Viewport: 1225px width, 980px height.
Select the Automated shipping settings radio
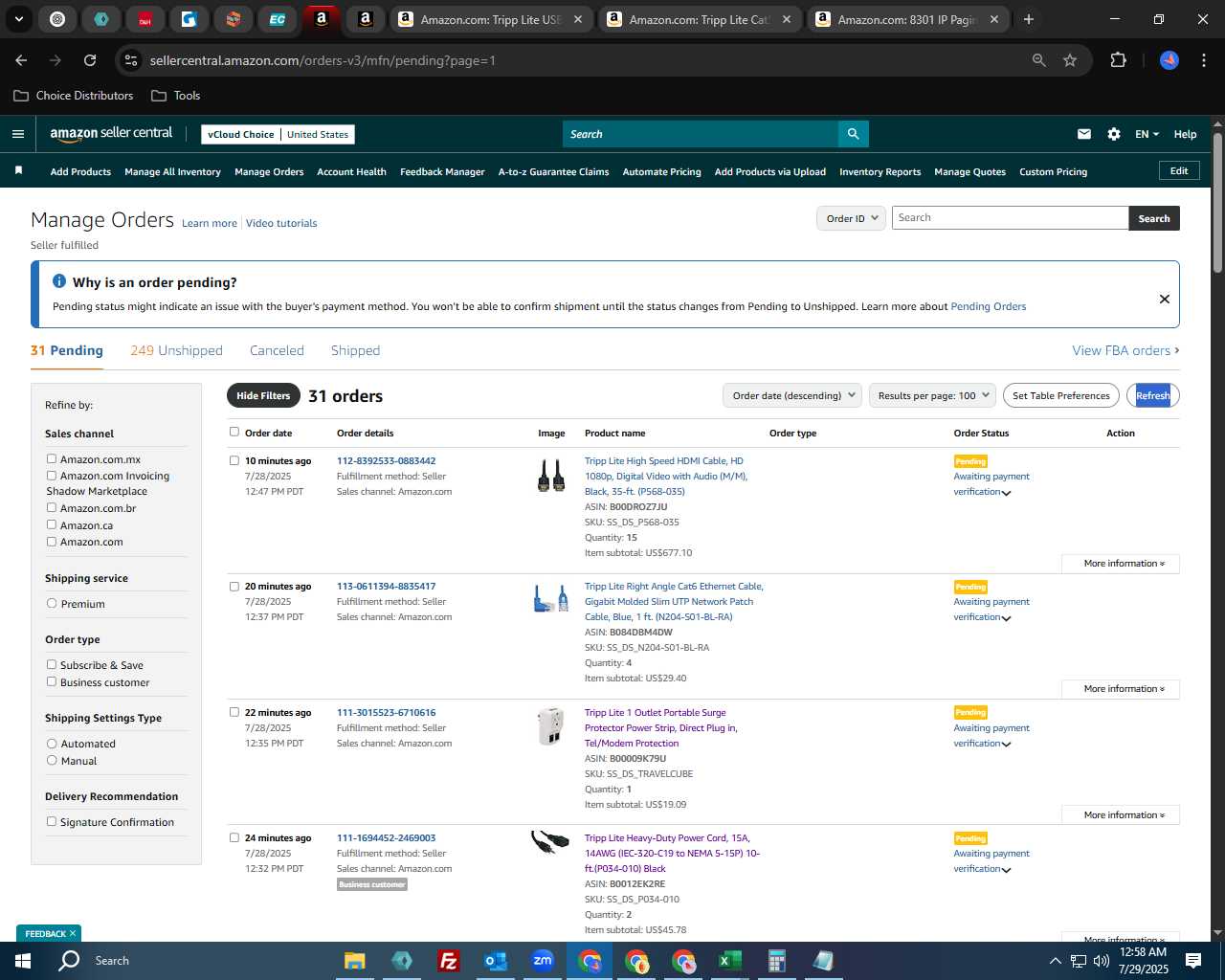pos(52,743)
